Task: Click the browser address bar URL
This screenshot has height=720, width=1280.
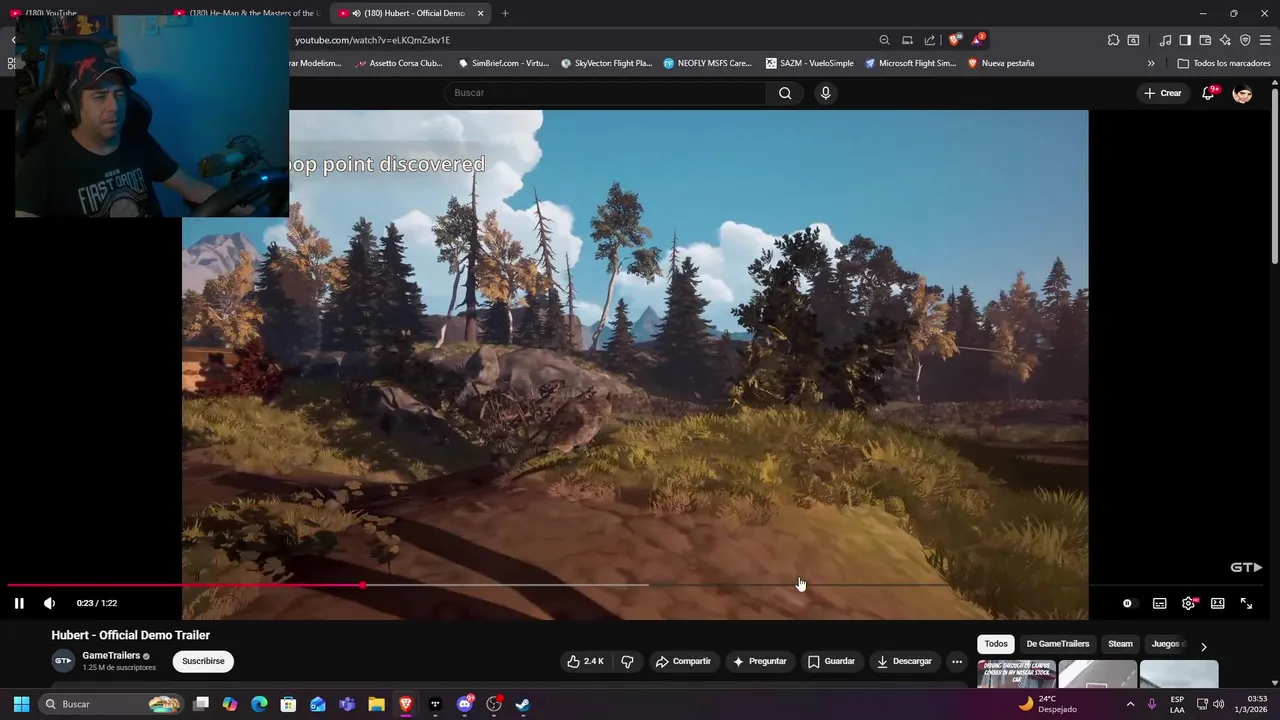Action: [x=373, y=40]
